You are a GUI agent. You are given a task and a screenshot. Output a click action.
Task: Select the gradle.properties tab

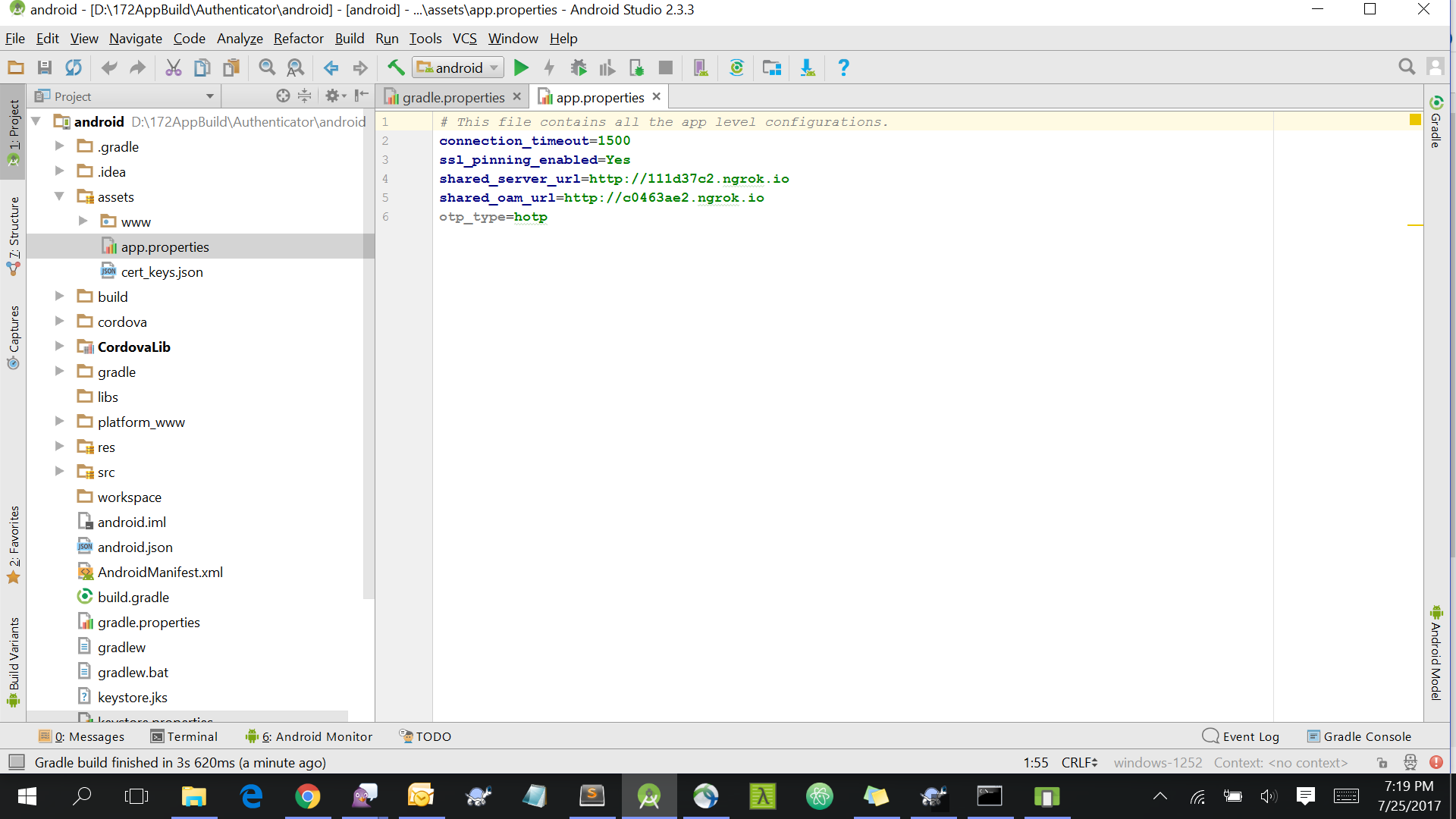[x=448, y=97]
